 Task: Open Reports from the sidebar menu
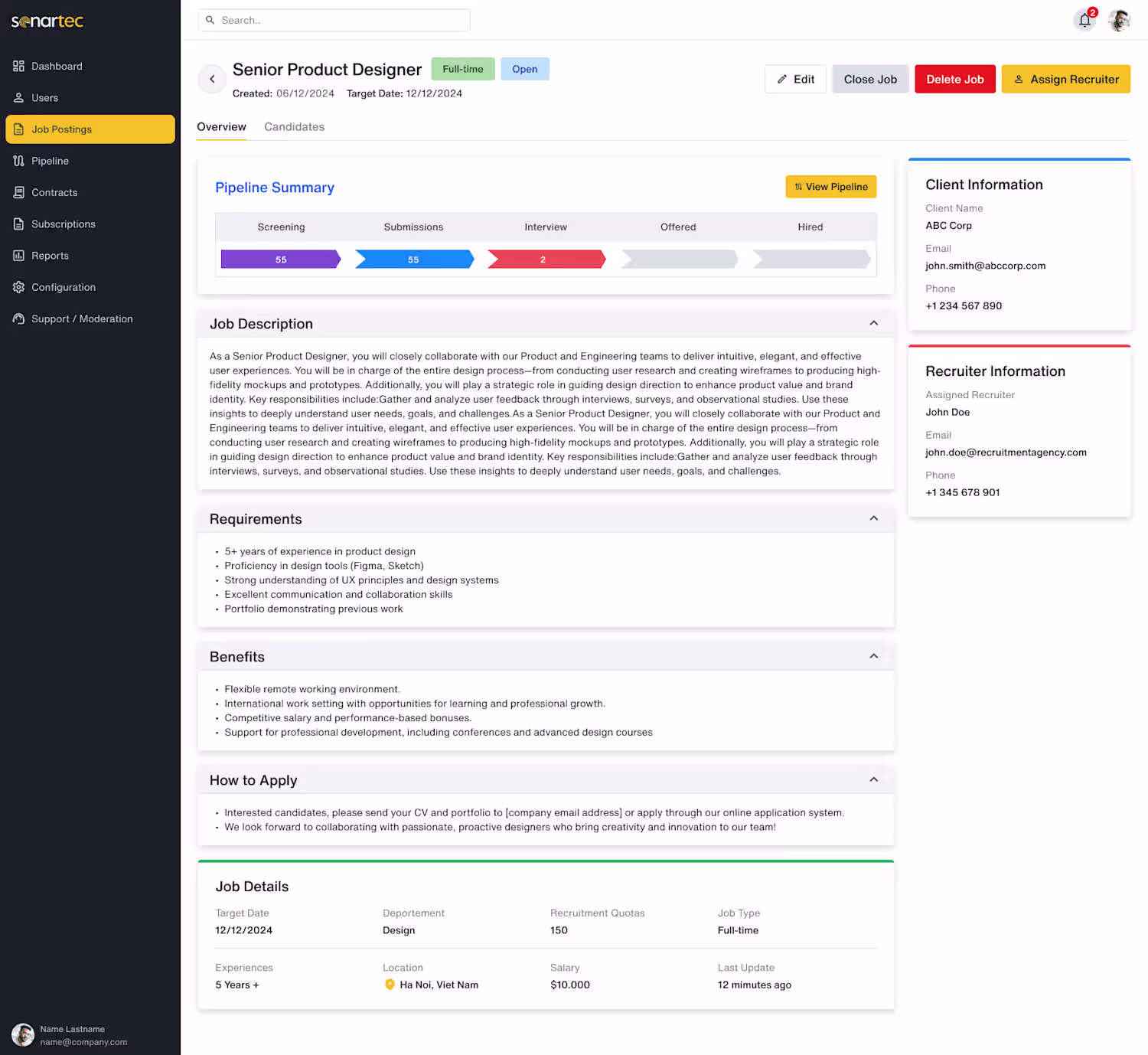(x=90, y=256)
